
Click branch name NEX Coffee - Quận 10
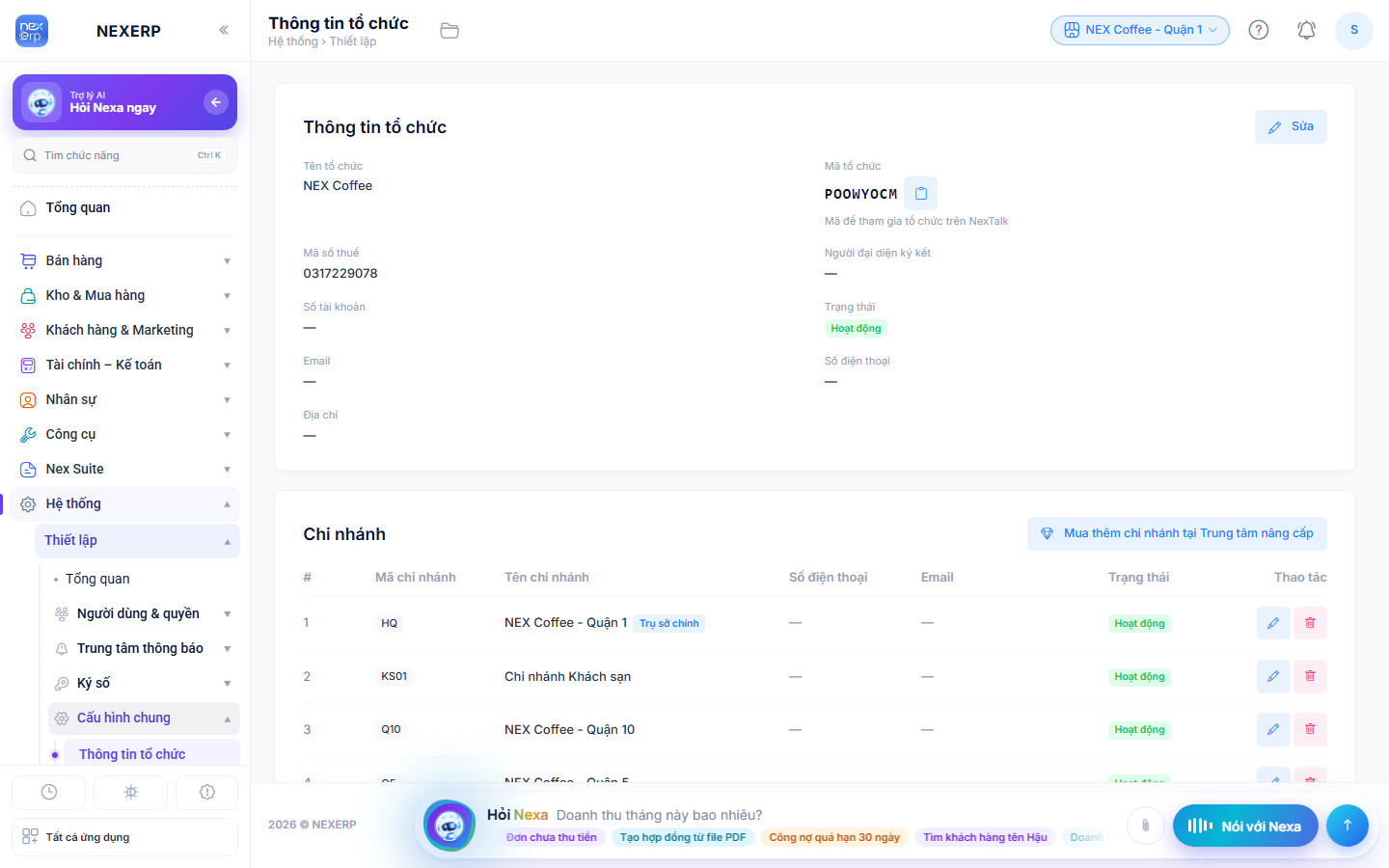[x=569, y=729]
